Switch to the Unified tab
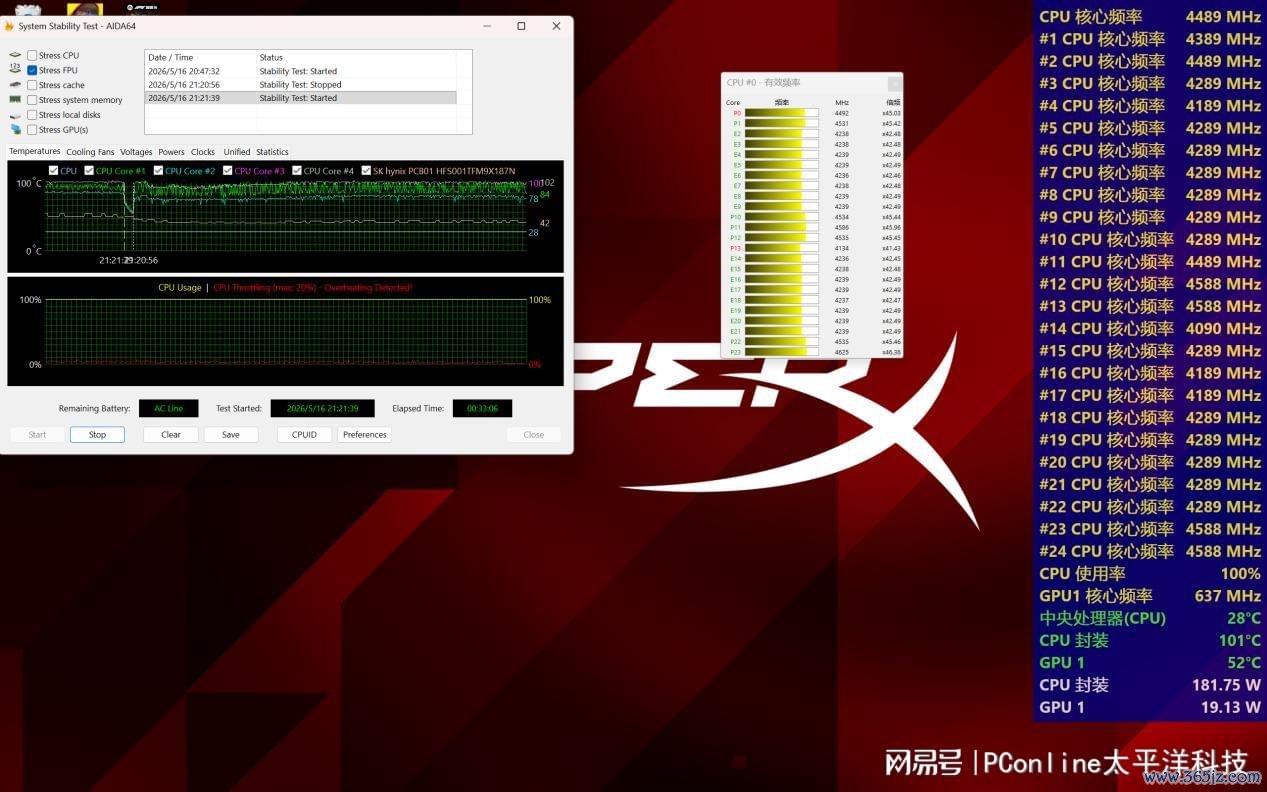Screen dimensions: 1267x792 pyautogui.click(x=237, y=152)
